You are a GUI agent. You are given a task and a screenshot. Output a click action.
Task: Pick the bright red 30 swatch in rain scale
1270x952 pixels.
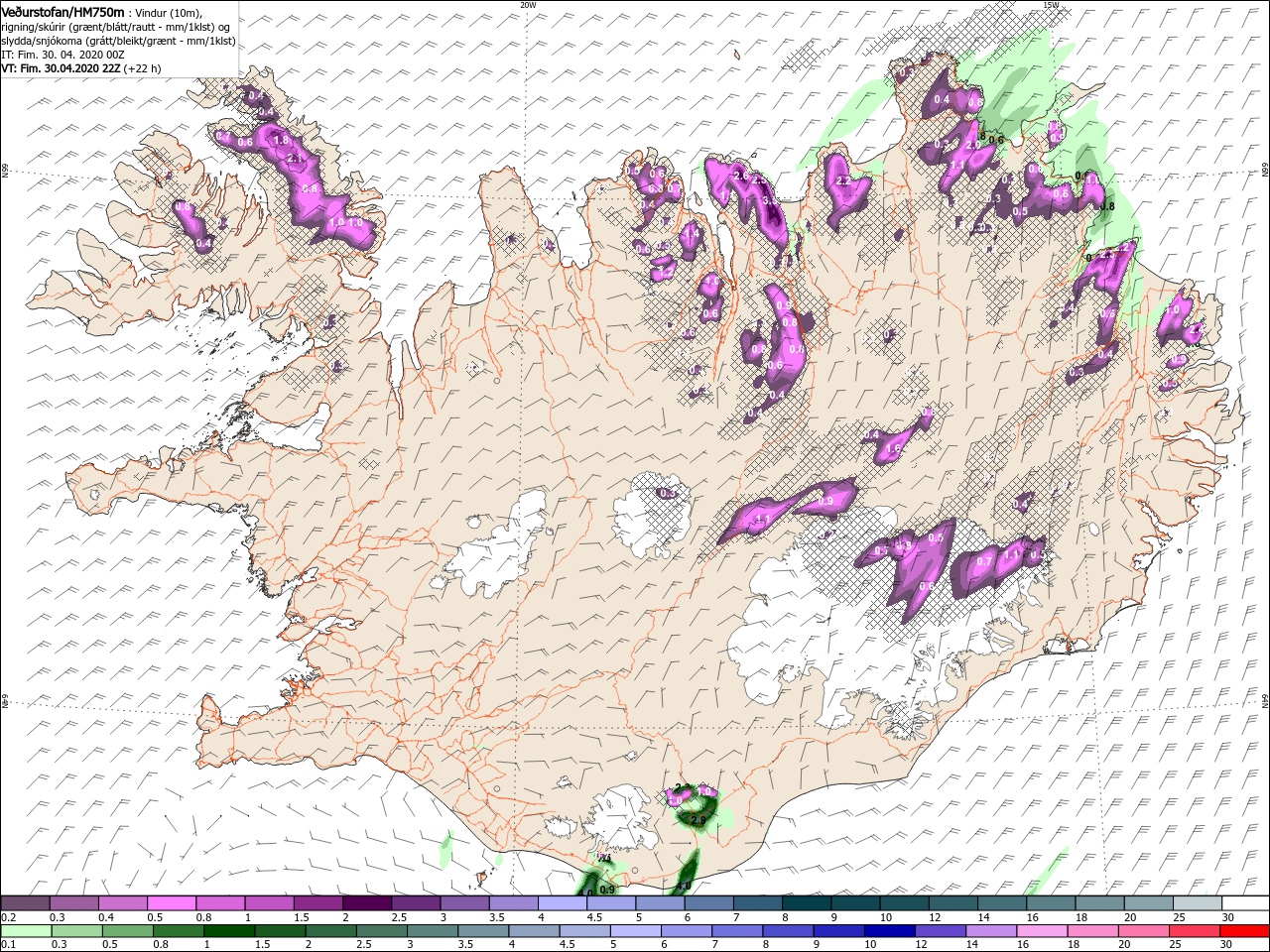[1243, 931]
